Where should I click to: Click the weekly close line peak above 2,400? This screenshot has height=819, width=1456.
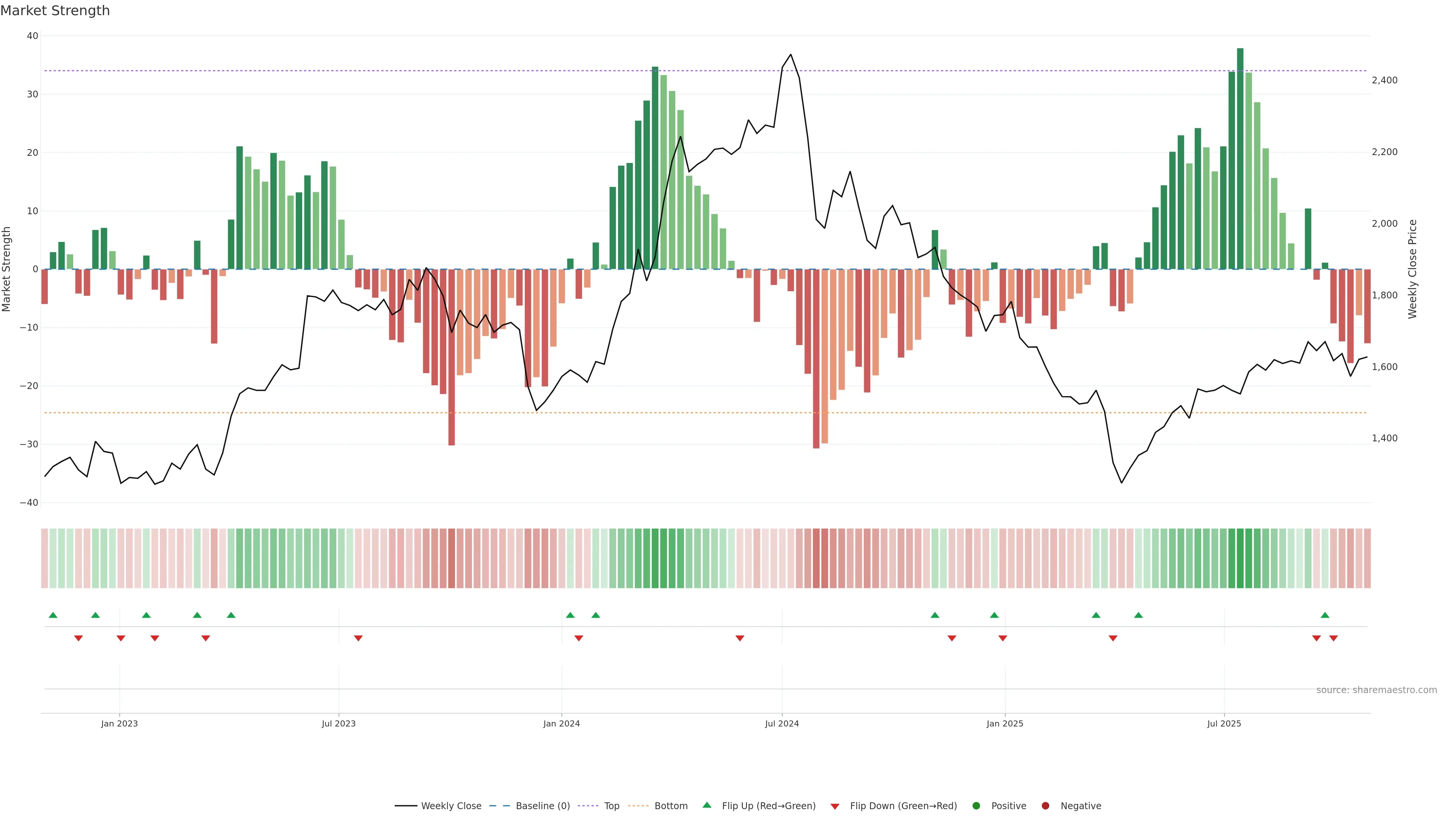coord(790,55)
